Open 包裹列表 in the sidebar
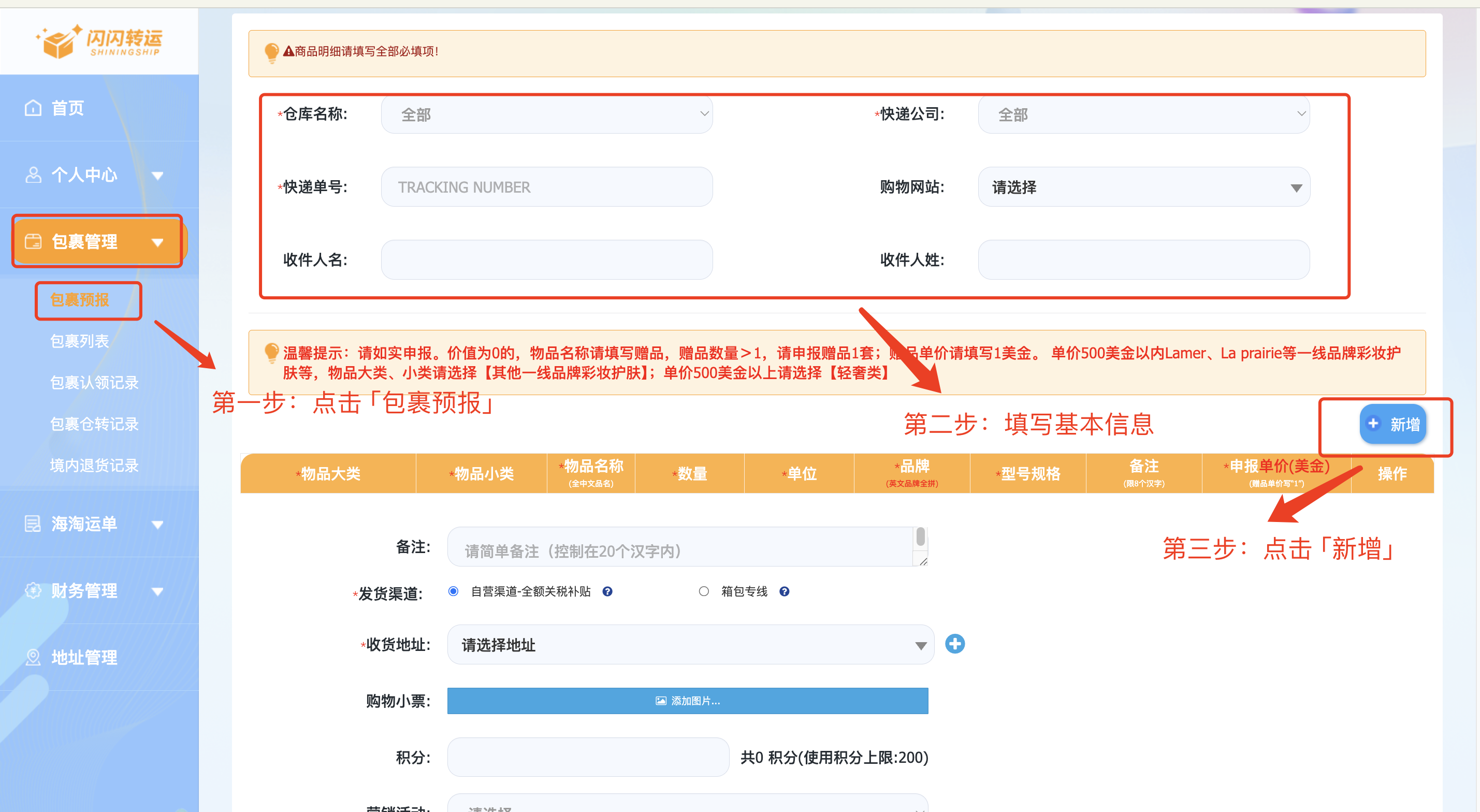1480x812 pixels. click(x=79, y=341)
